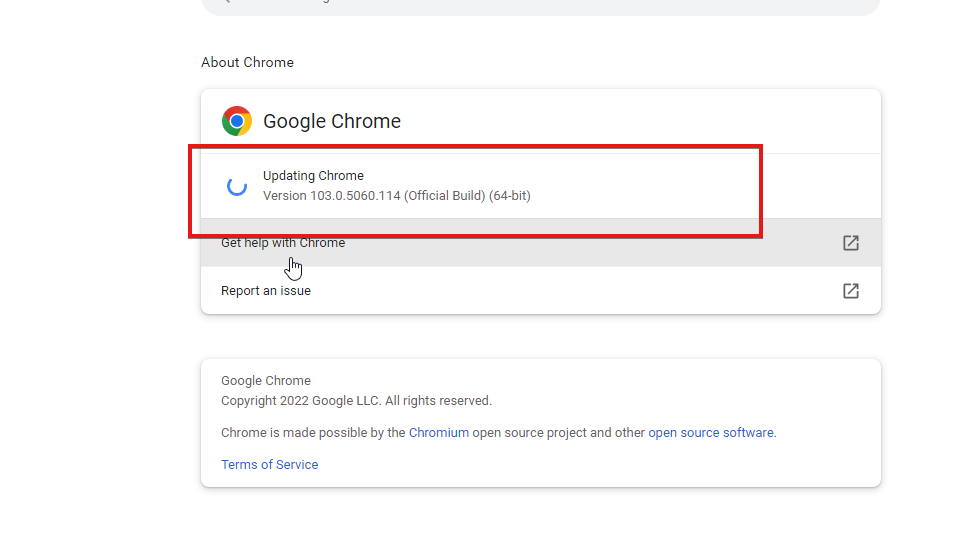Click the Google Chrome title text
Screen dimensions: 972x545
click(x=332, y=122)
